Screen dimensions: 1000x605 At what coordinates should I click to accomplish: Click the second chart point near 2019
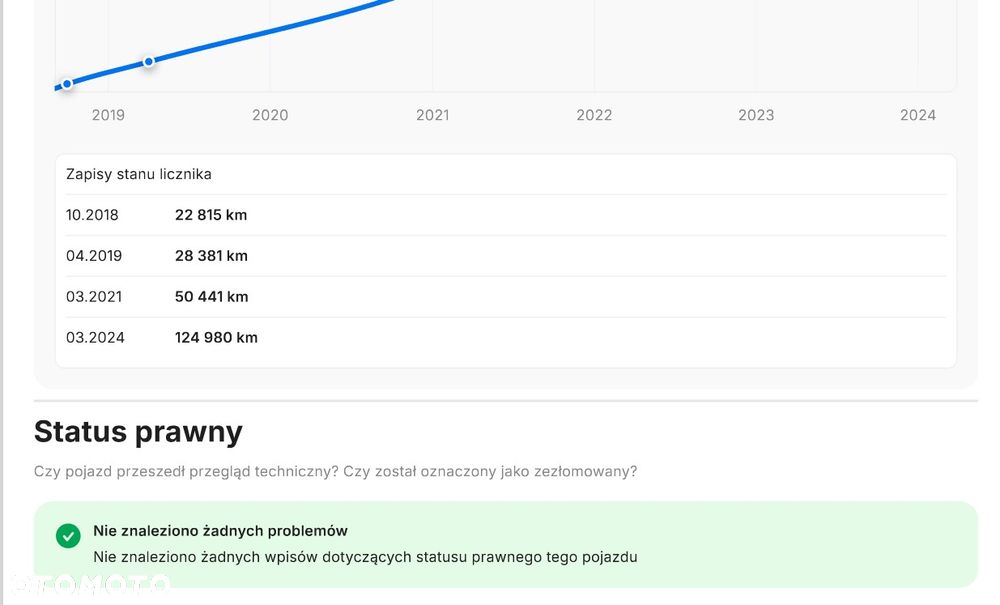[x=149, y=62]
